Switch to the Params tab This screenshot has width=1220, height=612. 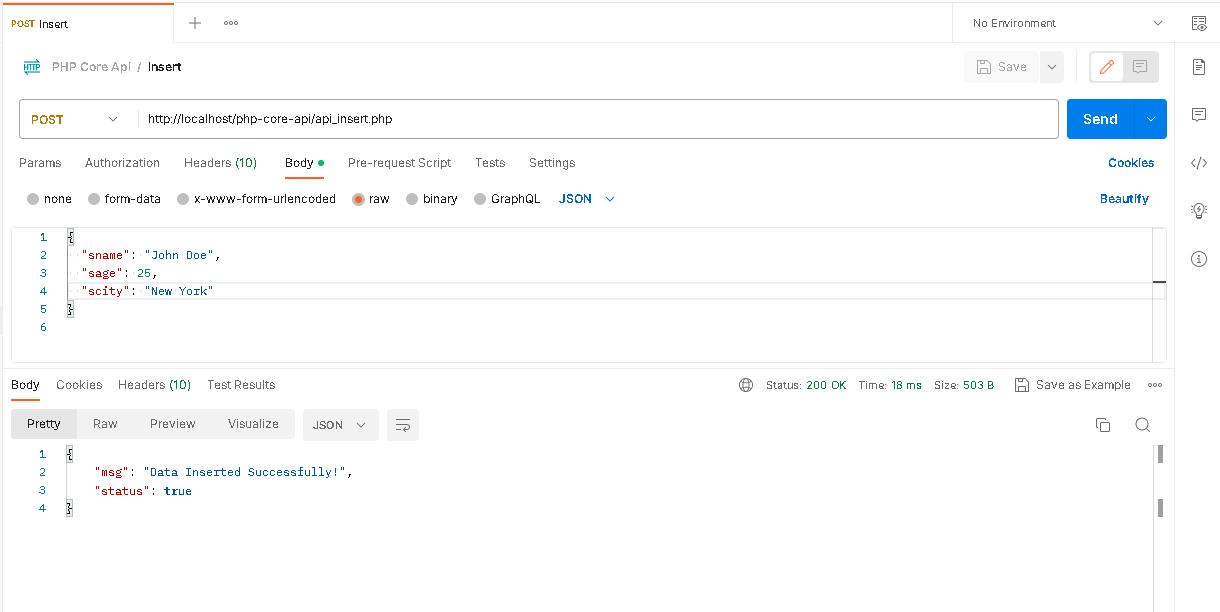(x=40, y=163)
